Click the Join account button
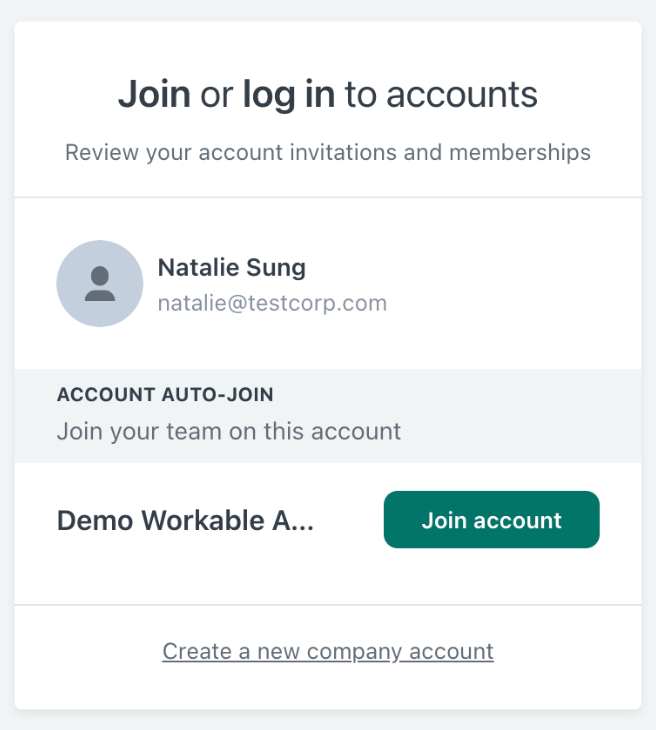The width and height of the screenshot is (656, 730). 492,520
